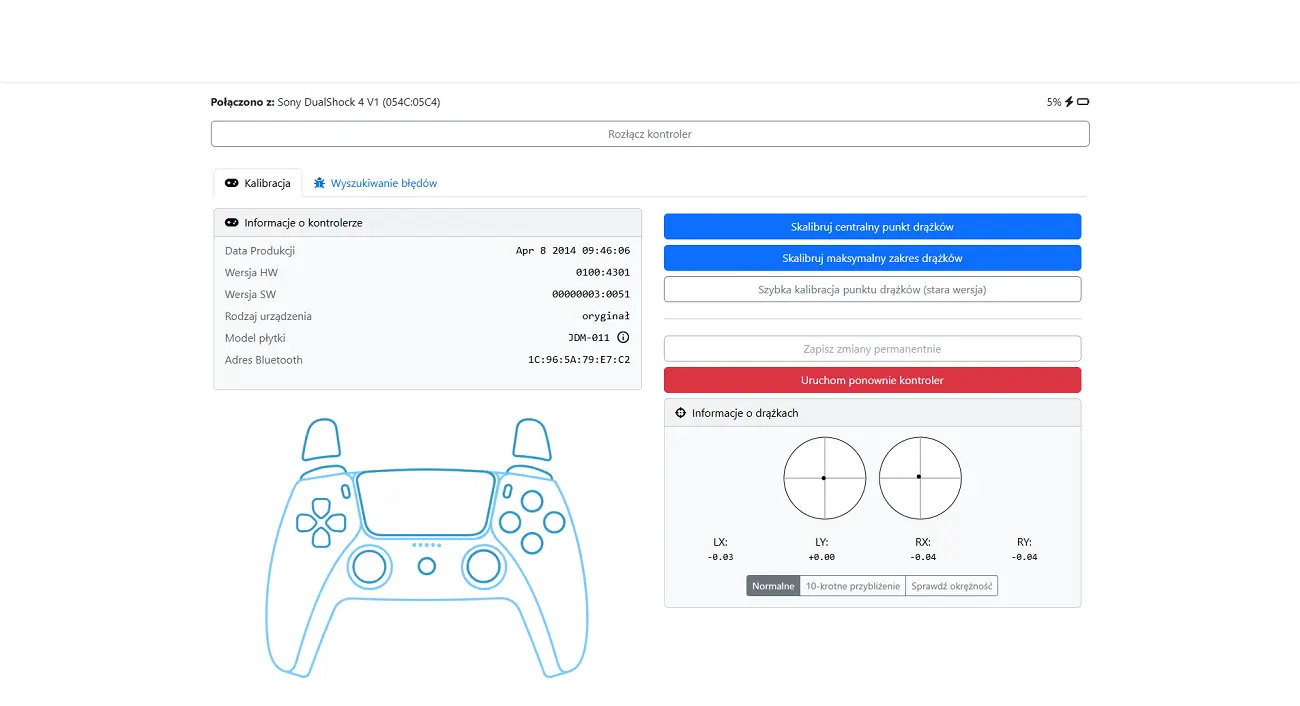Screen dimensions: 1300x706
Task: Click the battery icon showing 5%
Action: 1083,102
